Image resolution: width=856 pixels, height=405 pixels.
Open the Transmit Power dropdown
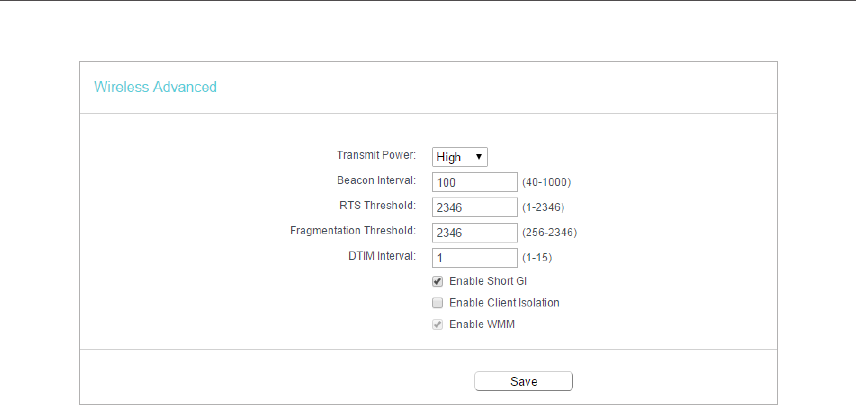click(460, 157)
